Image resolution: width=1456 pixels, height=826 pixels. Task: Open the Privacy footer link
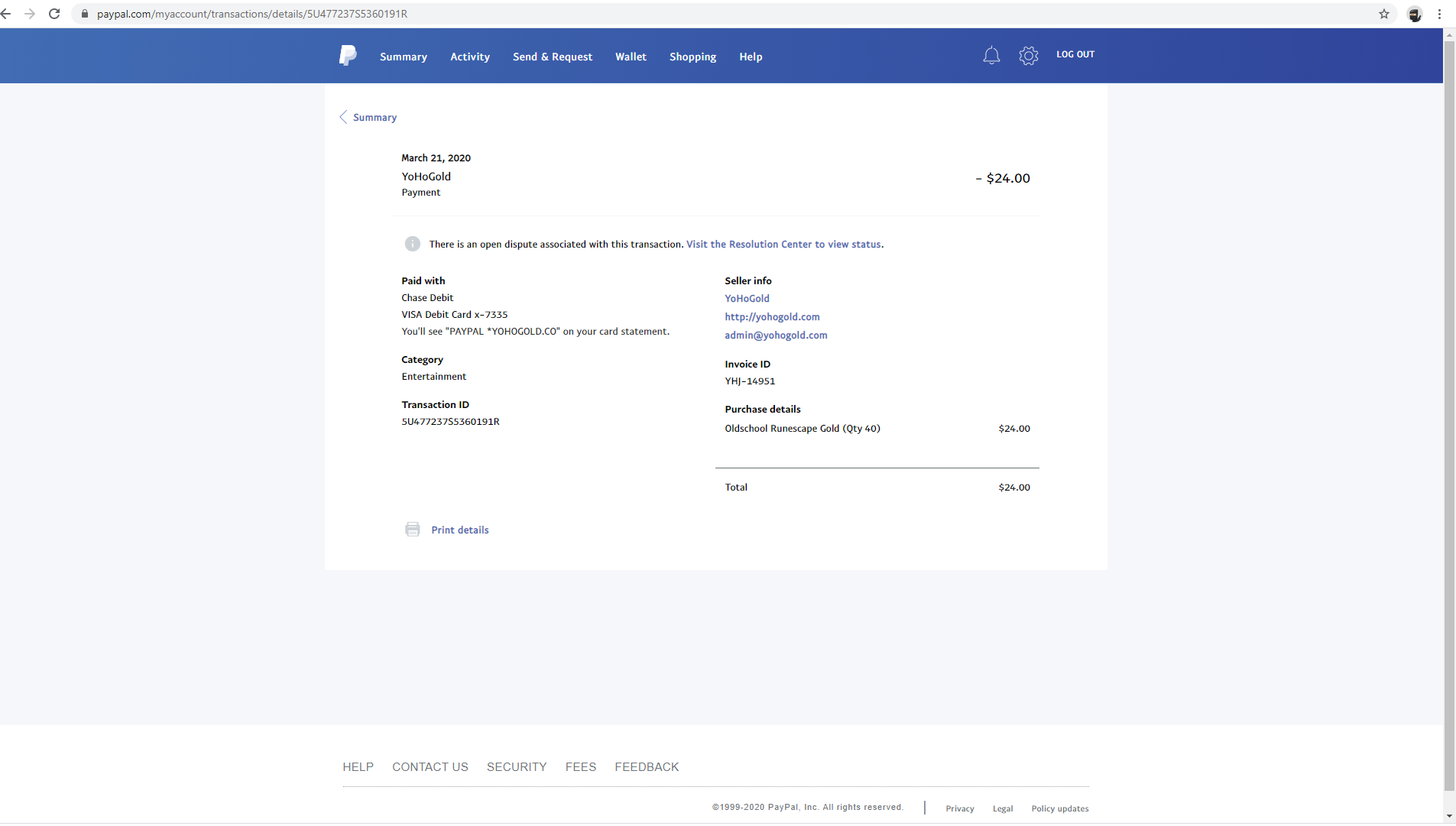pyautogui.click(x=960, y=808)
